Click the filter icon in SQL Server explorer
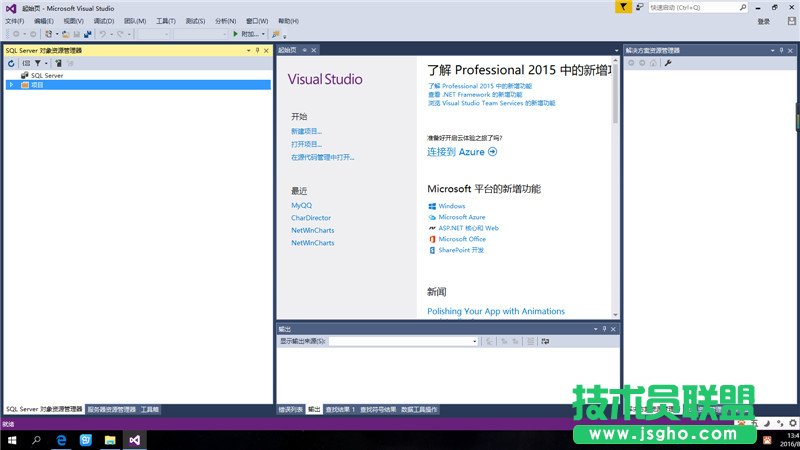The image size is (800, 450). click(38, 63)
